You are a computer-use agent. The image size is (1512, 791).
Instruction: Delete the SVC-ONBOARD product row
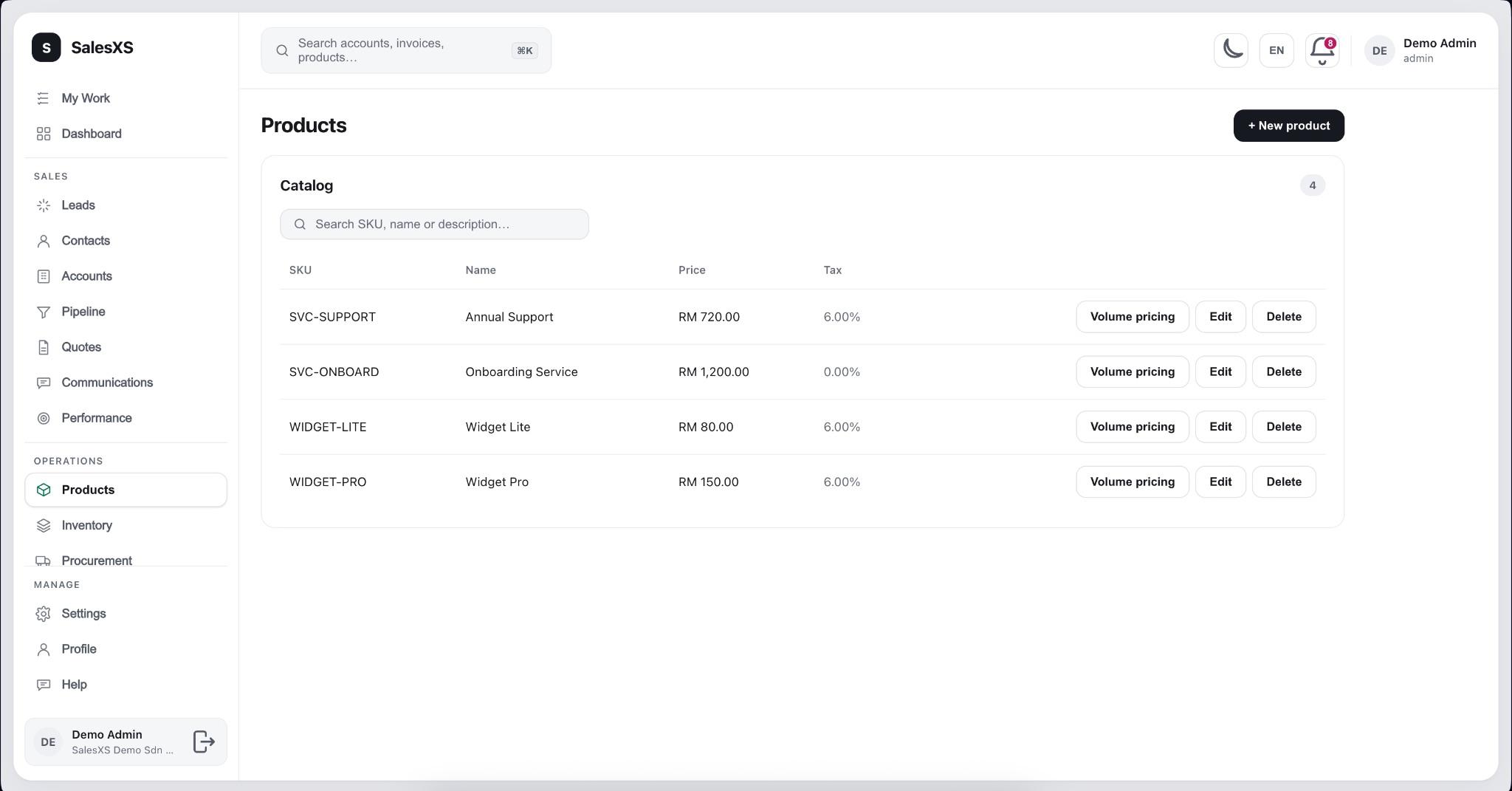click(1284, 371)
